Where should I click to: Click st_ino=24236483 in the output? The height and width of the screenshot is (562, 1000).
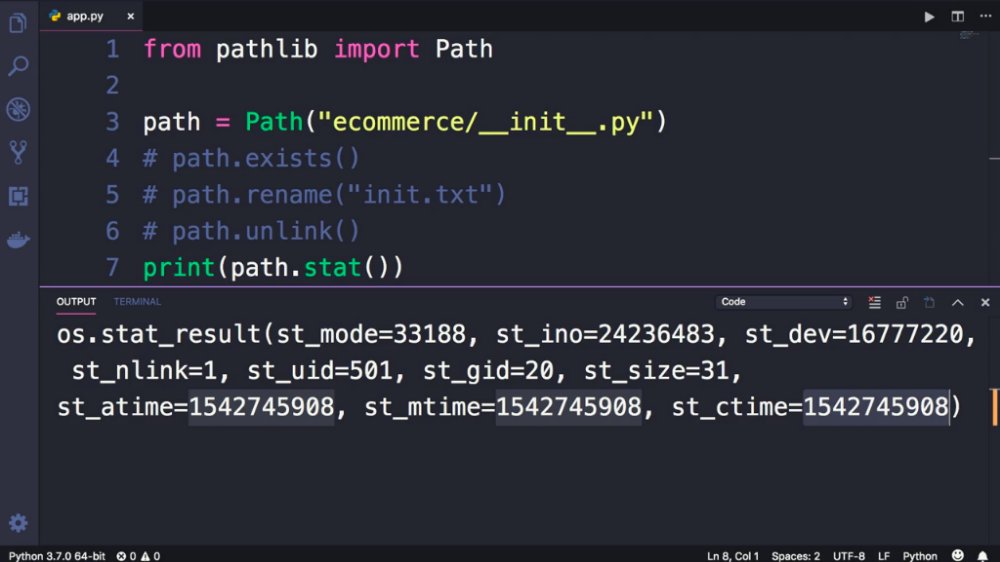coord(605,334)
